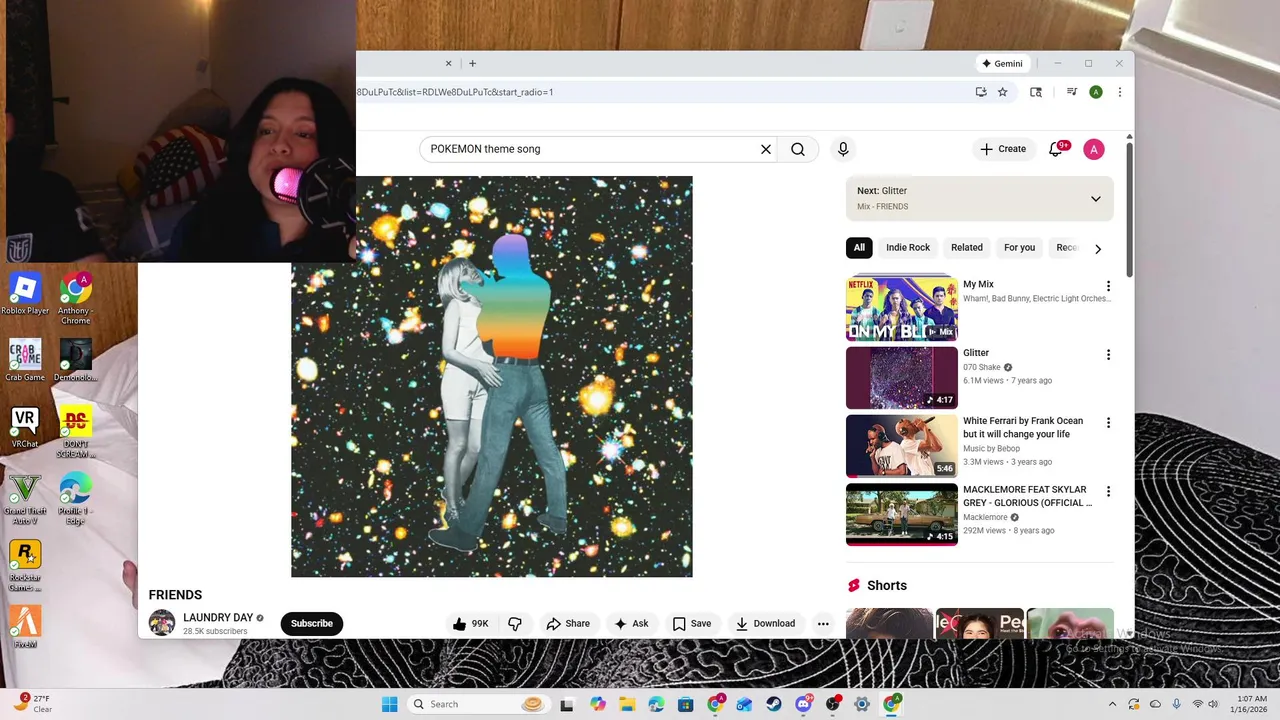The width and height of the screenshot is (1280, 720).
Task: Open the LAUNDRY DAY channel name link
Action: [x=218, y=618]
